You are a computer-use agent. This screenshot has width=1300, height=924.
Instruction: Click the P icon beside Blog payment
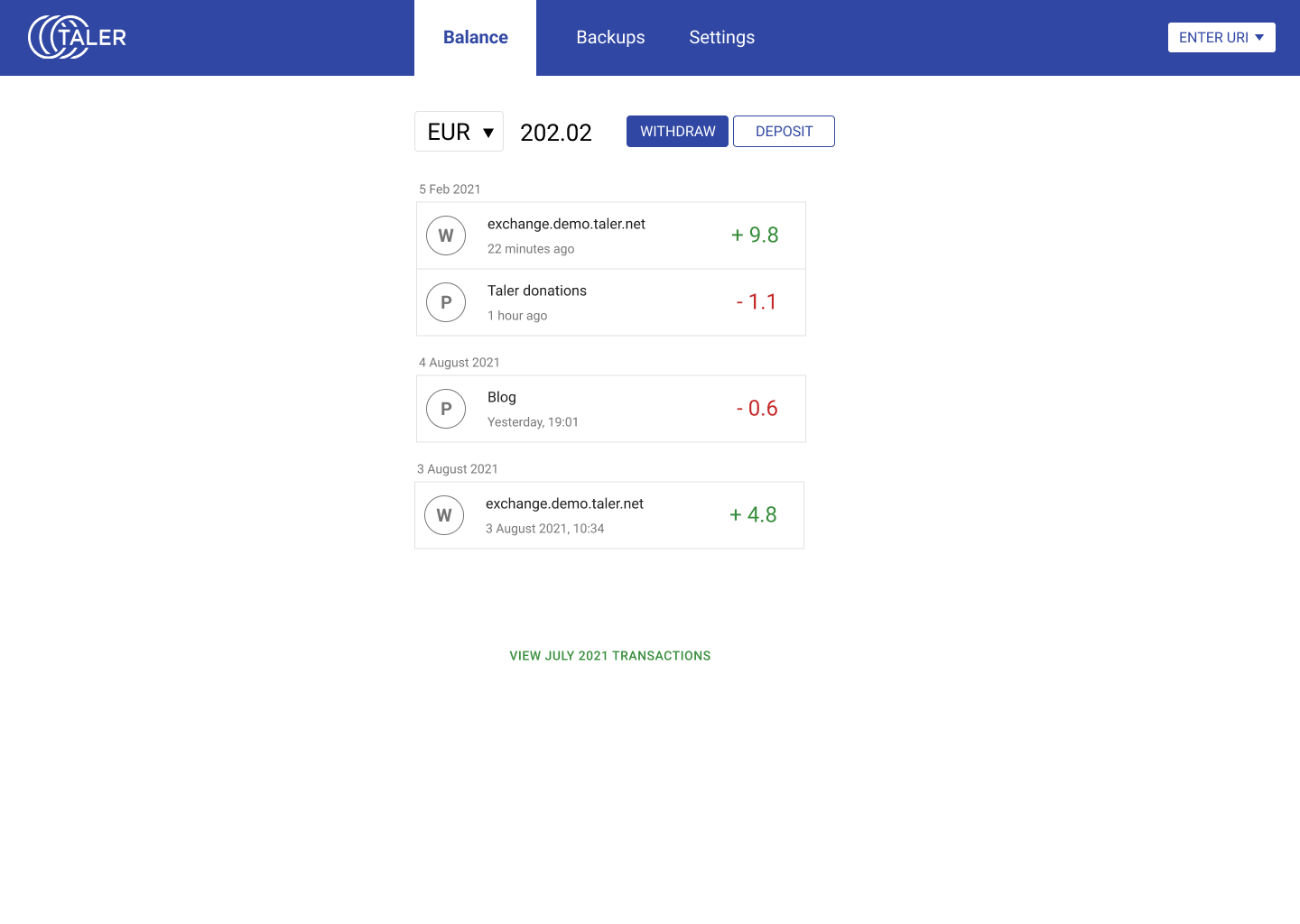click(446, 409)
